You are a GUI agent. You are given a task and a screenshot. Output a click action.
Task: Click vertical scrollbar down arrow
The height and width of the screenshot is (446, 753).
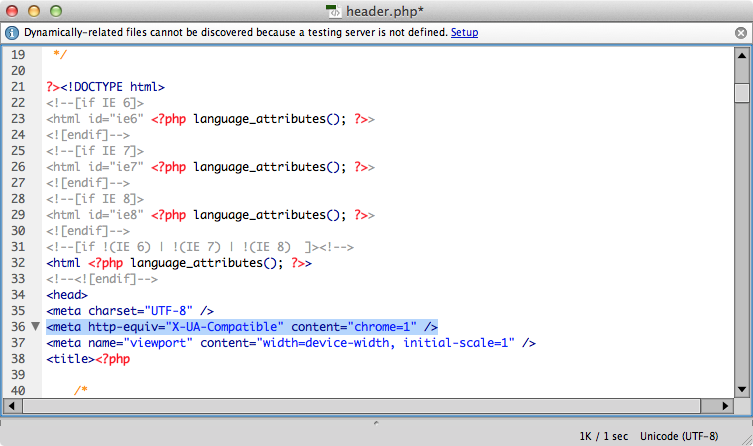742,389
